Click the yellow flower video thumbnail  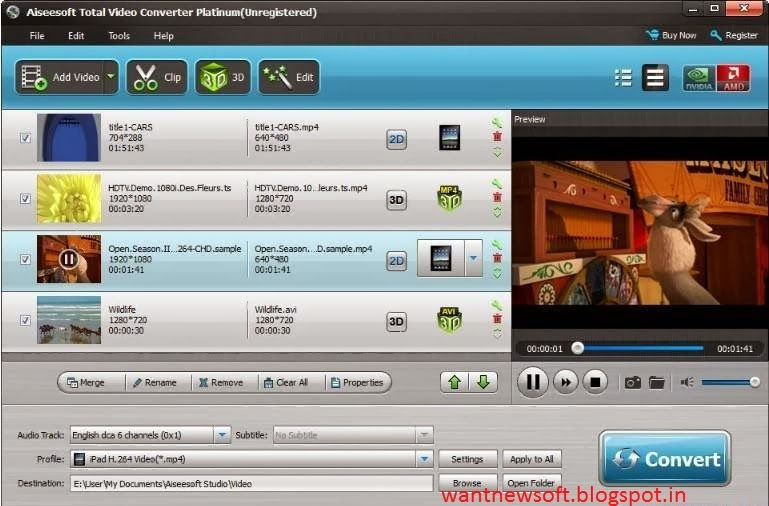pyautogui.click(x=69, y=199)
